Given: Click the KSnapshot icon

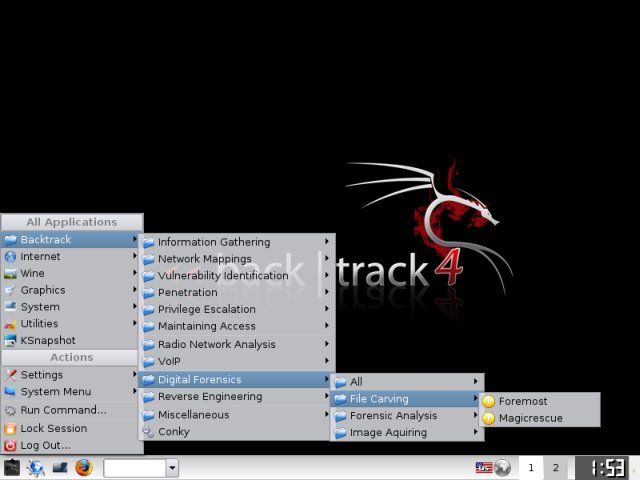Looking at the screenshot, I should 10,340.
